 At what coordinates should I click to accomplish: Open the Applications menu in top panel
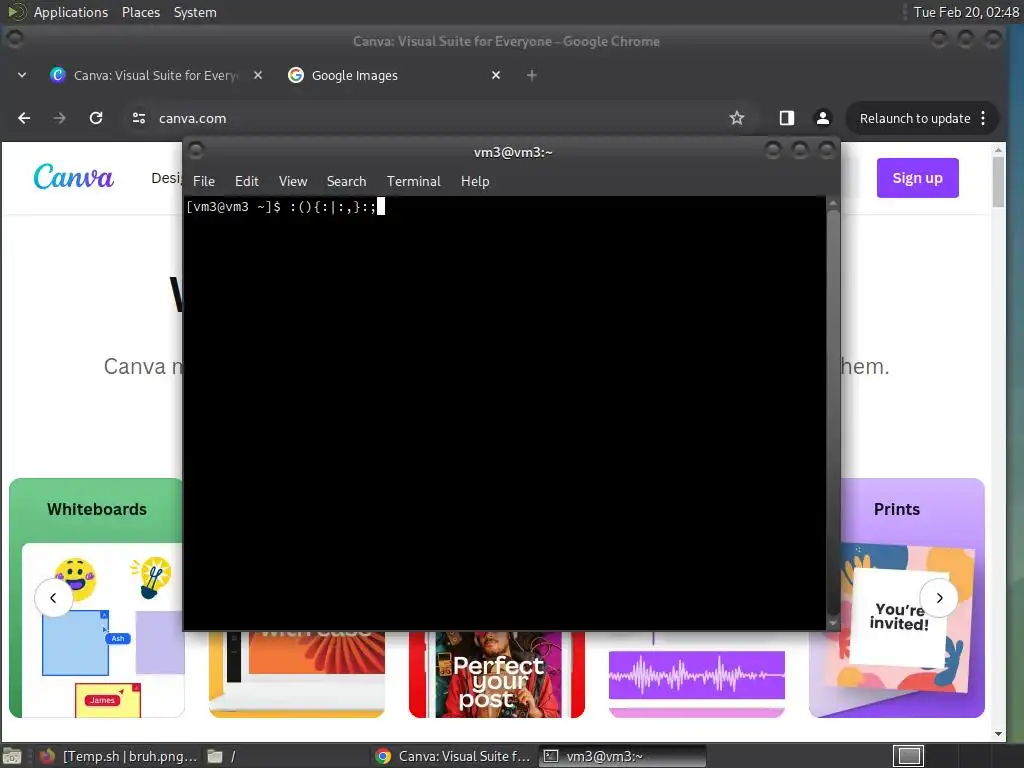pos(71,12)
